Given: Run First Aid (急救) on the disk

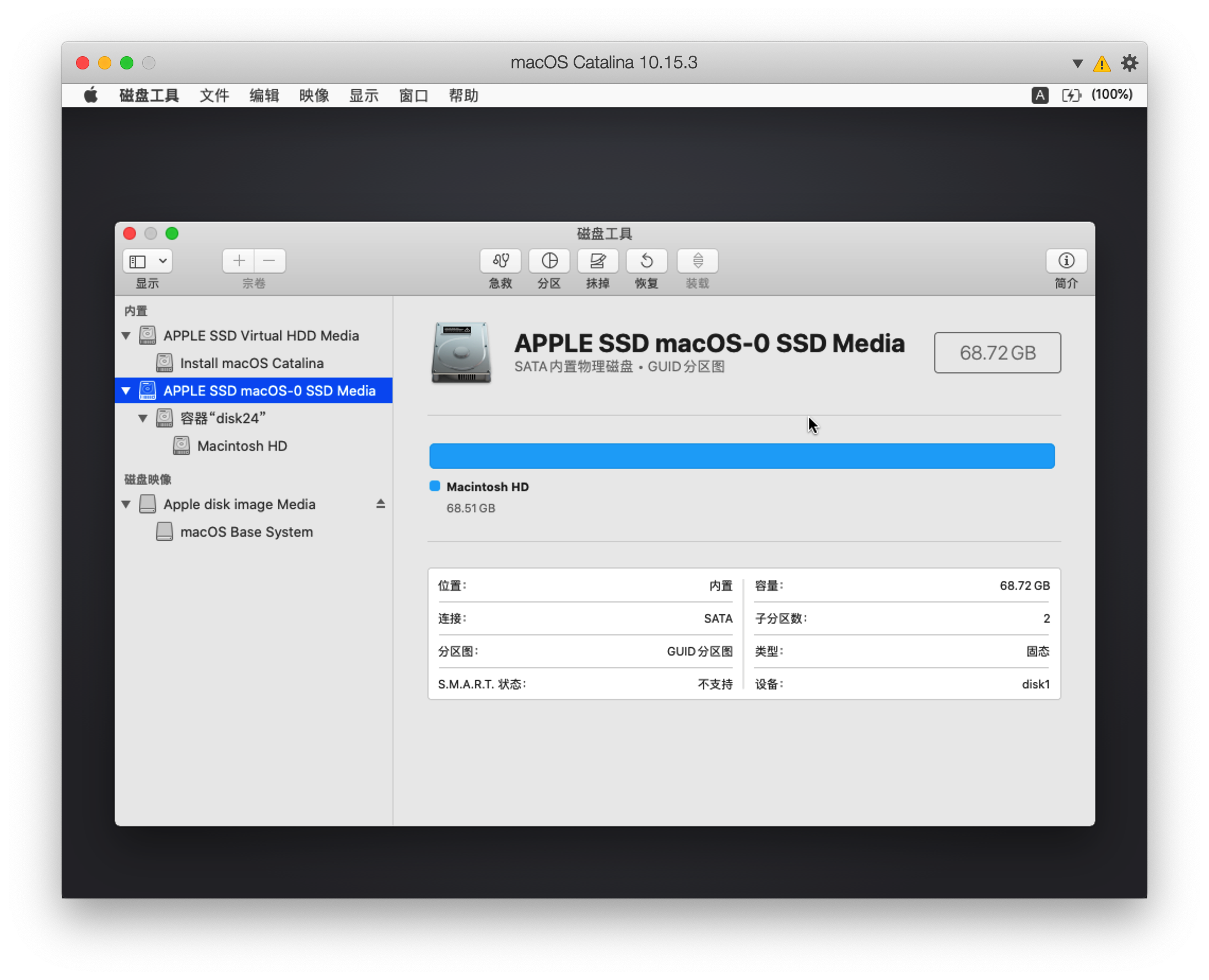Looking at the screenshot, I should [x=500, y=261].
